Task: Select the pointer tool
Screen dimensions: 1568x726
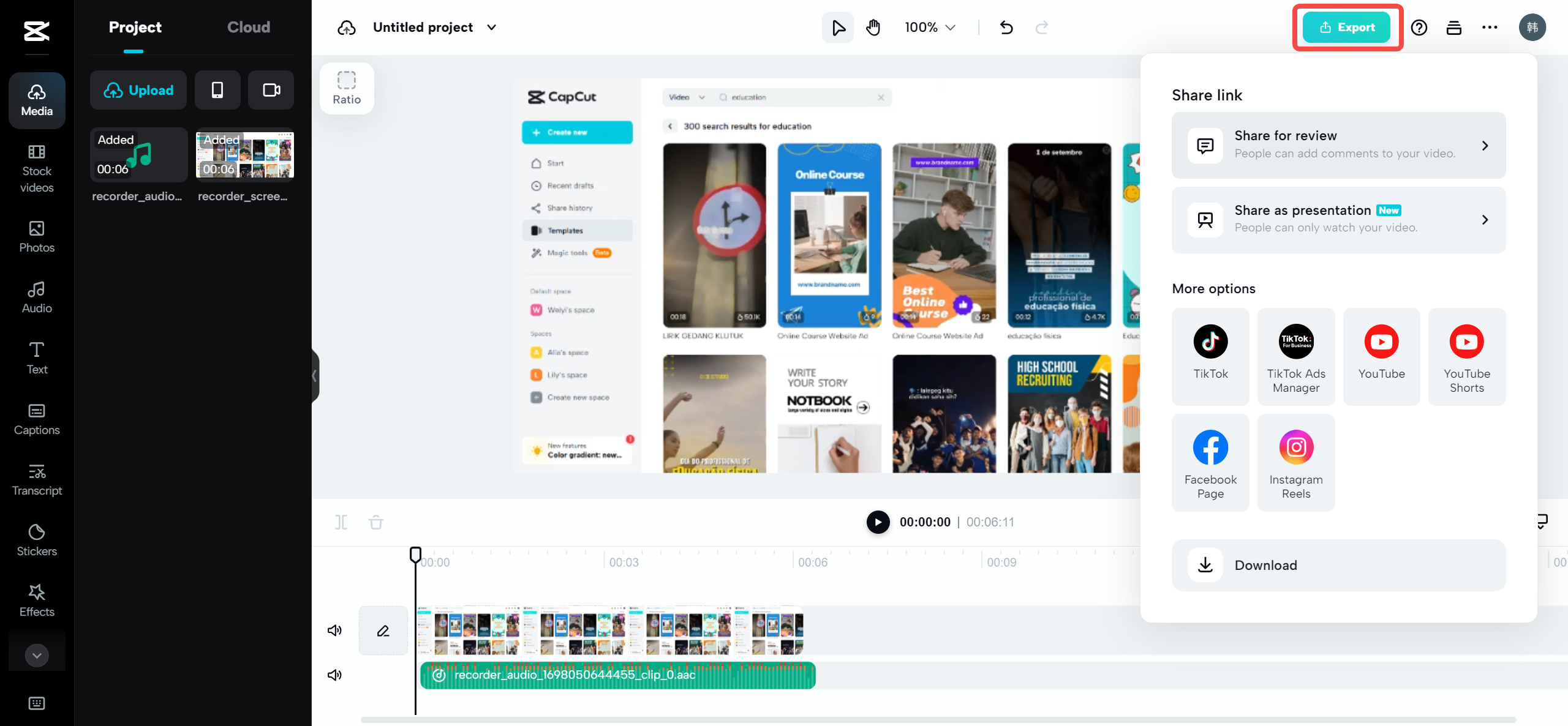Action: (x=838, y=28)
